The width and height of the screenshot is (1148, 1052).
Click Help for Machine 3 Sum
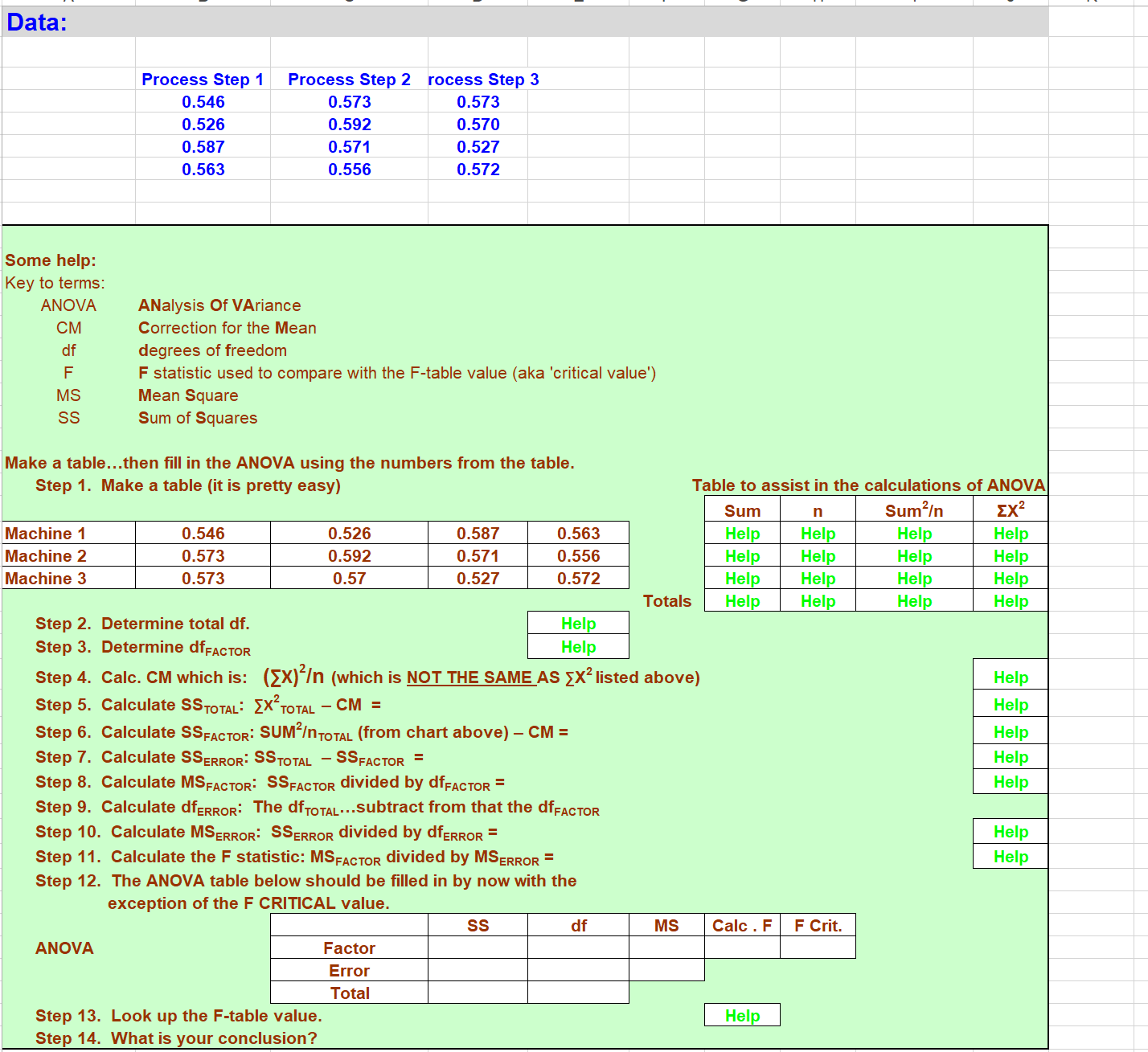pos(742,578)
